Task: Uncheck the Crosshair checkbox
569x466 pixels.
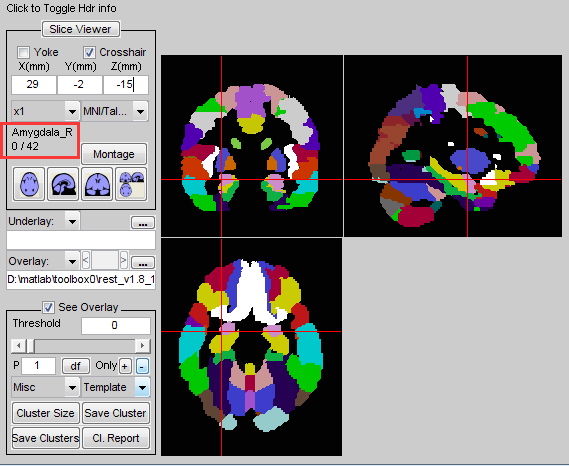Action: point(89,53)
